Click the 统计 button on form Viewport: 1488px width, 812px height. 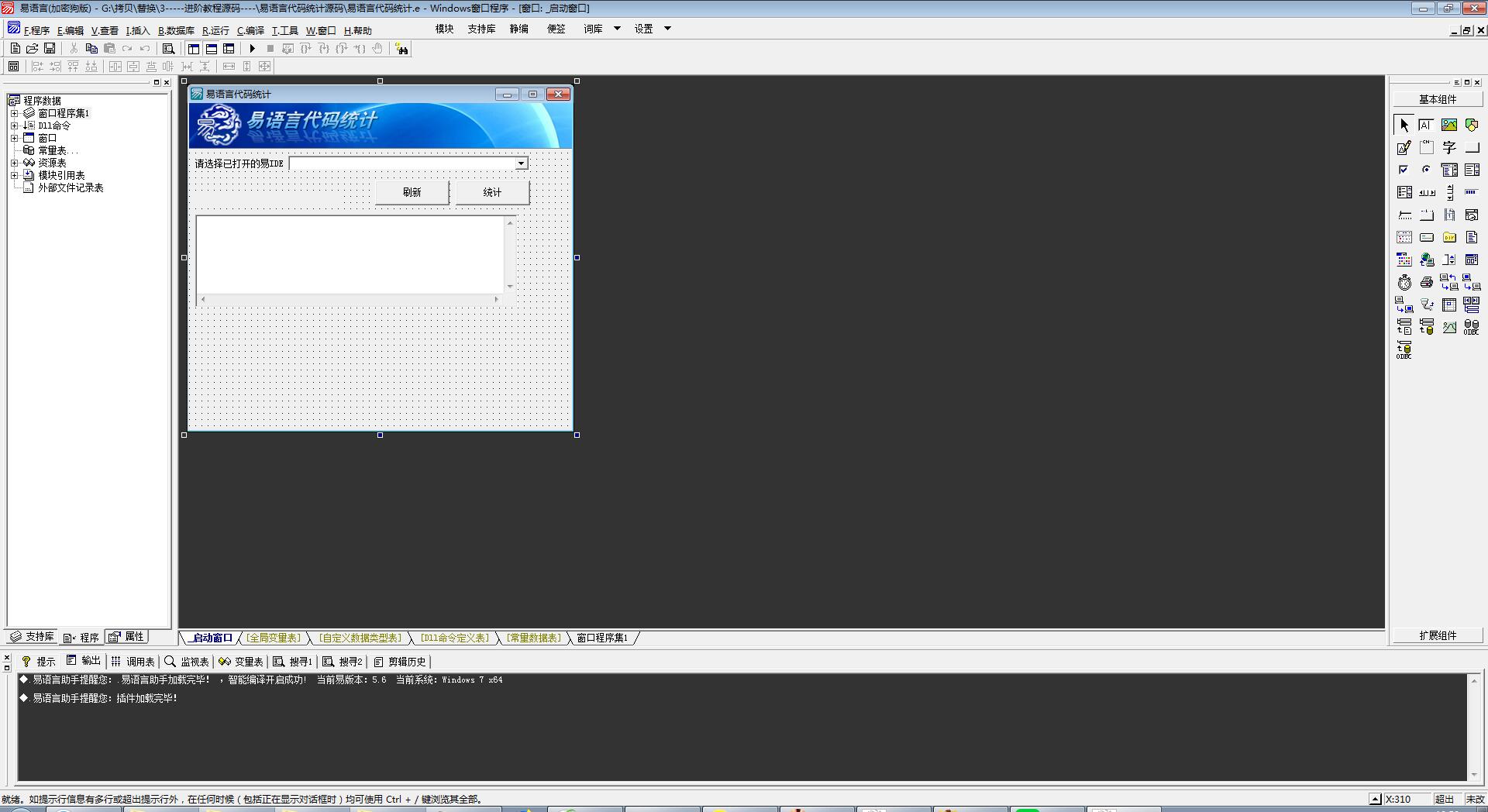(492, 192)
